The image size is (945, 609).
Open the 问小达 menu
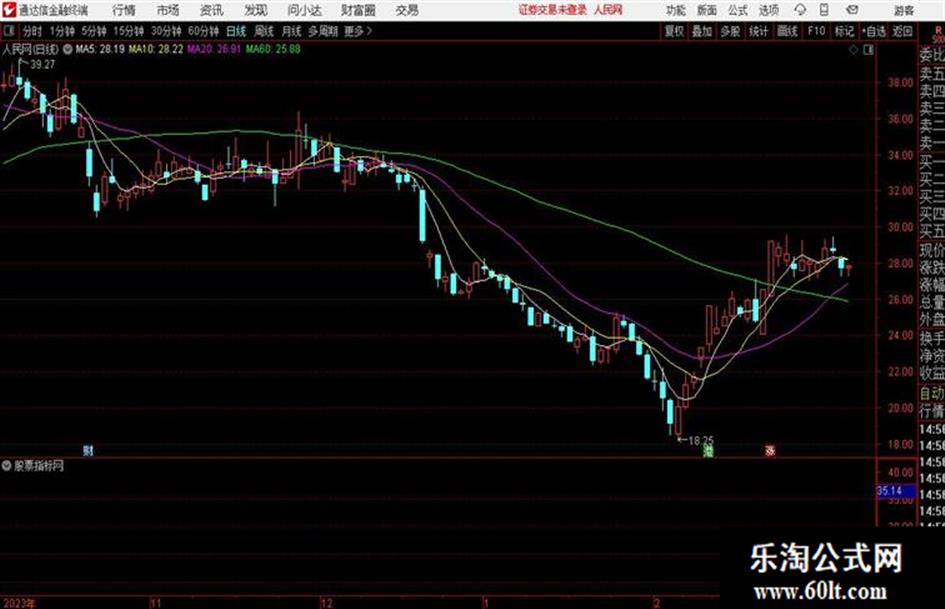(304, 10)
